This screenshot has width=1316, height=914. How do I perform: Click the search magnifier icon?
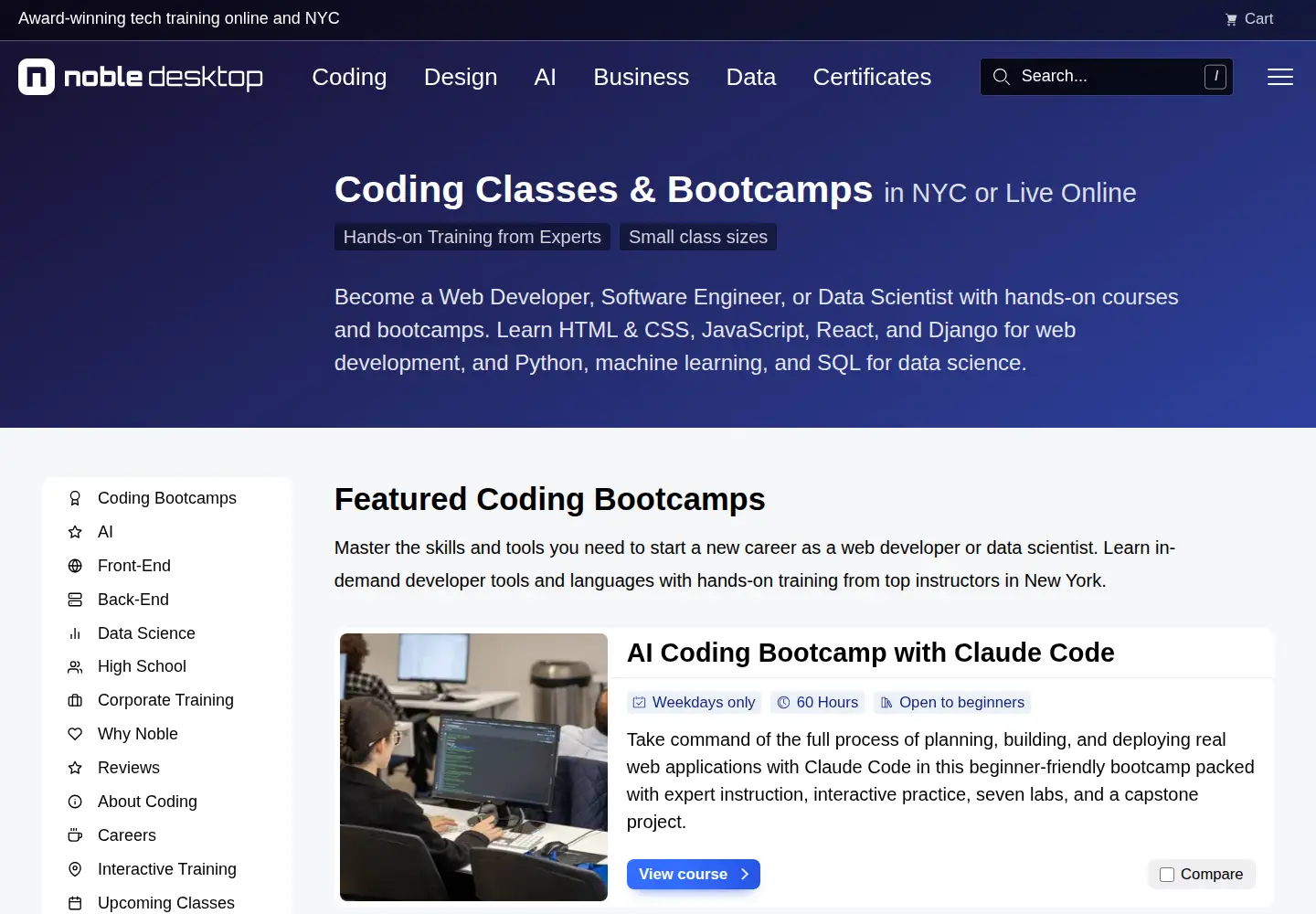click(x=1002, y=77)
